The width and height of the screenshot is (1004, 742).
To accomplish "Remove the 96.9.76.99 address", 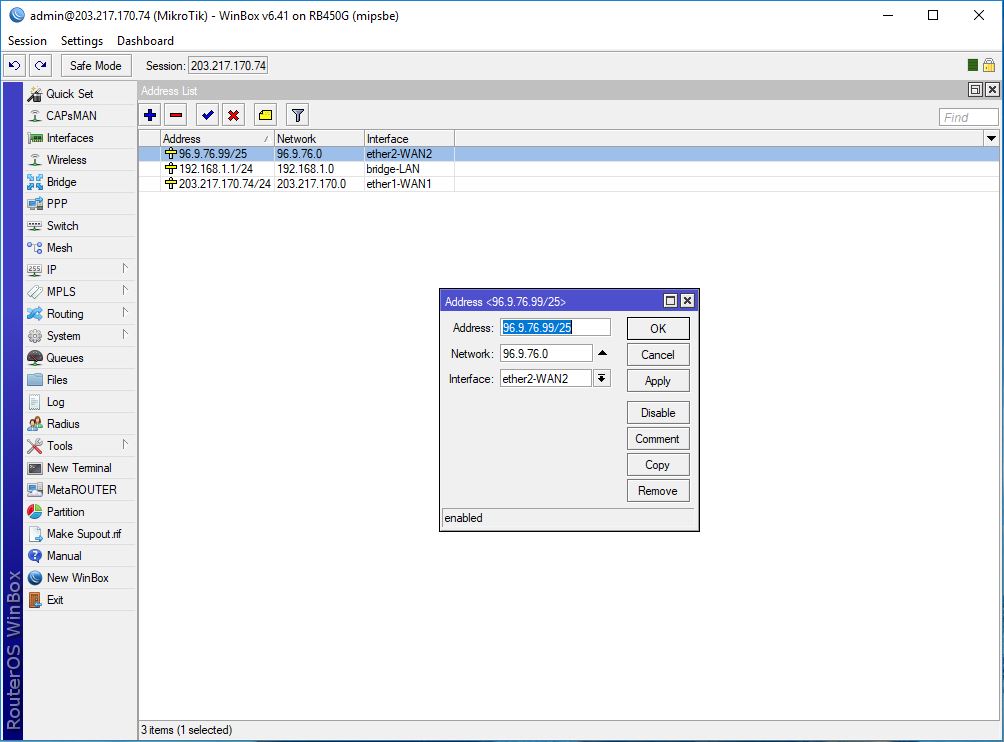I will [657, 490].
